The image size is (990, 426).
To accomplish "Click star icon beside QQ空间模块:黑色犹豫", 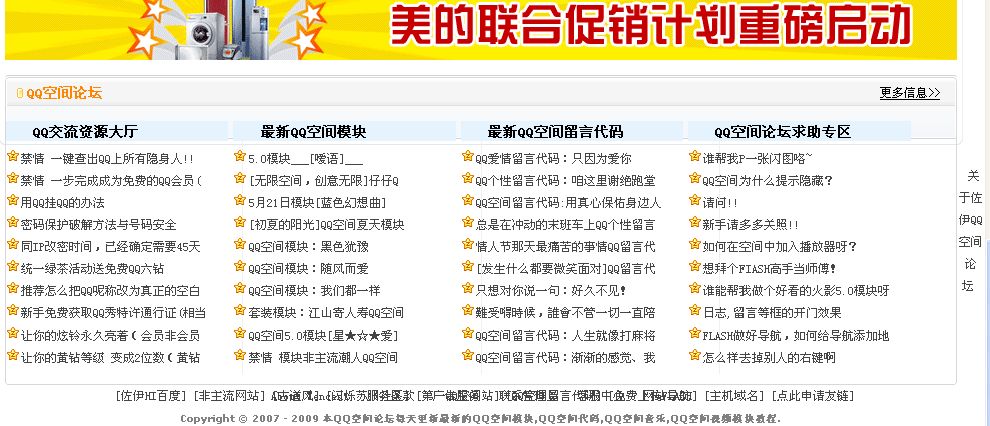I will (x=240, y=244).
